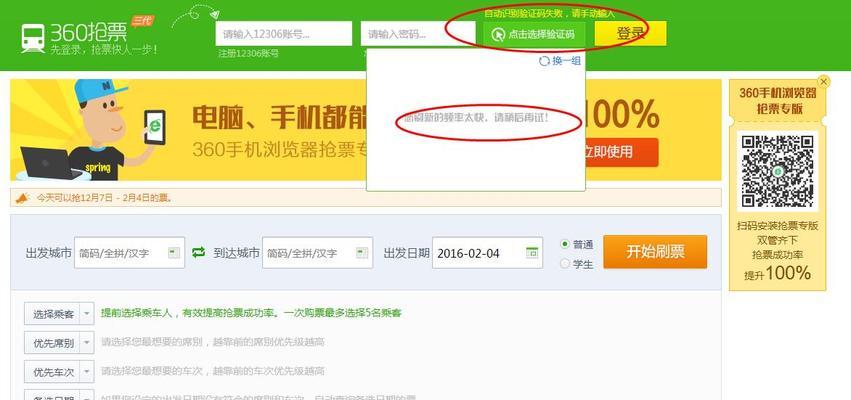Viewport: 851px width, 400px height.
Task: Open the 点击选择验证码 captcha selector
Action: [534, 34]
